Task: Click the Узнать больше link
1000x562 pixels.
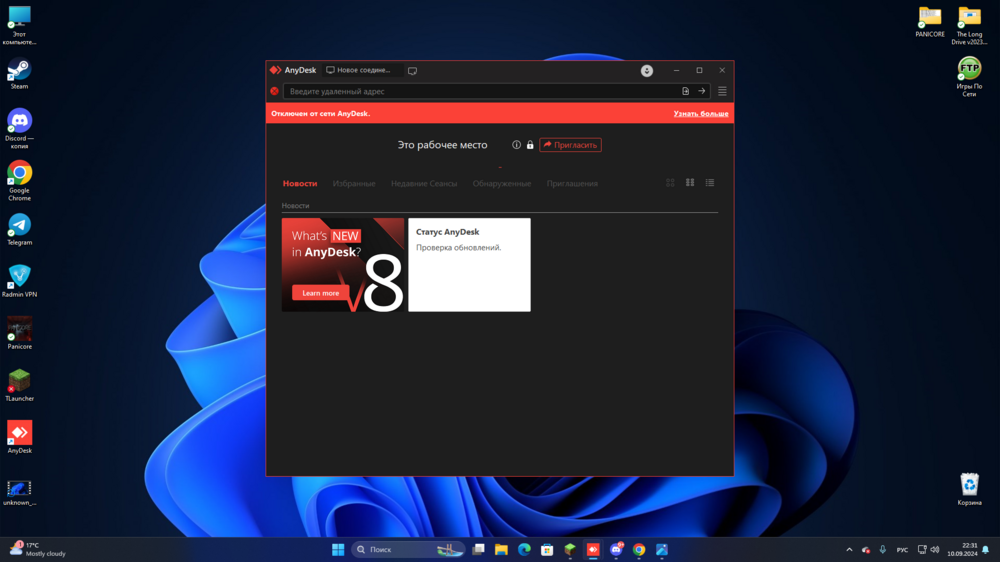Action: click(701, 114)
